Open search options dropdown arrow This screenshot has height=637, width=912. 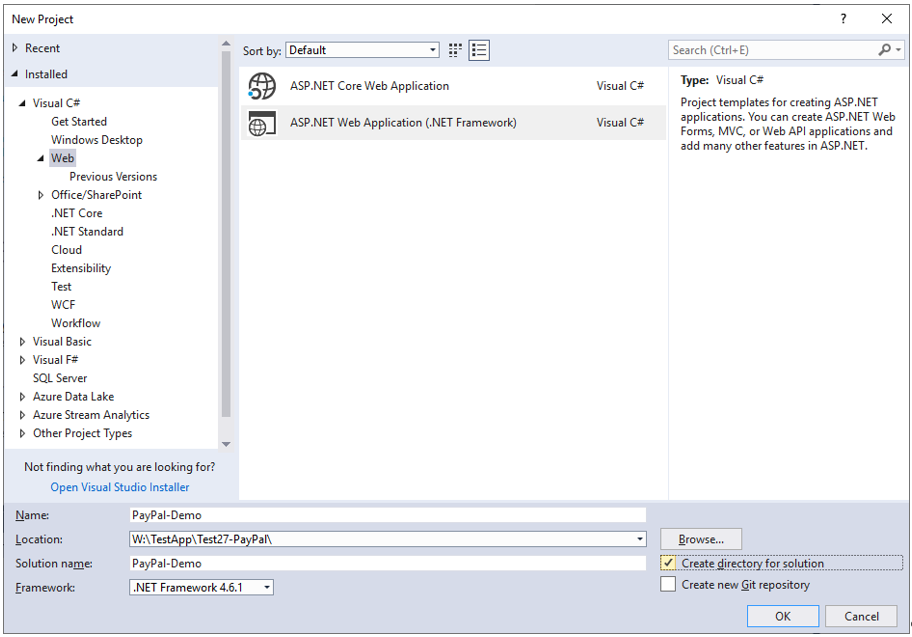coord(899,50)
